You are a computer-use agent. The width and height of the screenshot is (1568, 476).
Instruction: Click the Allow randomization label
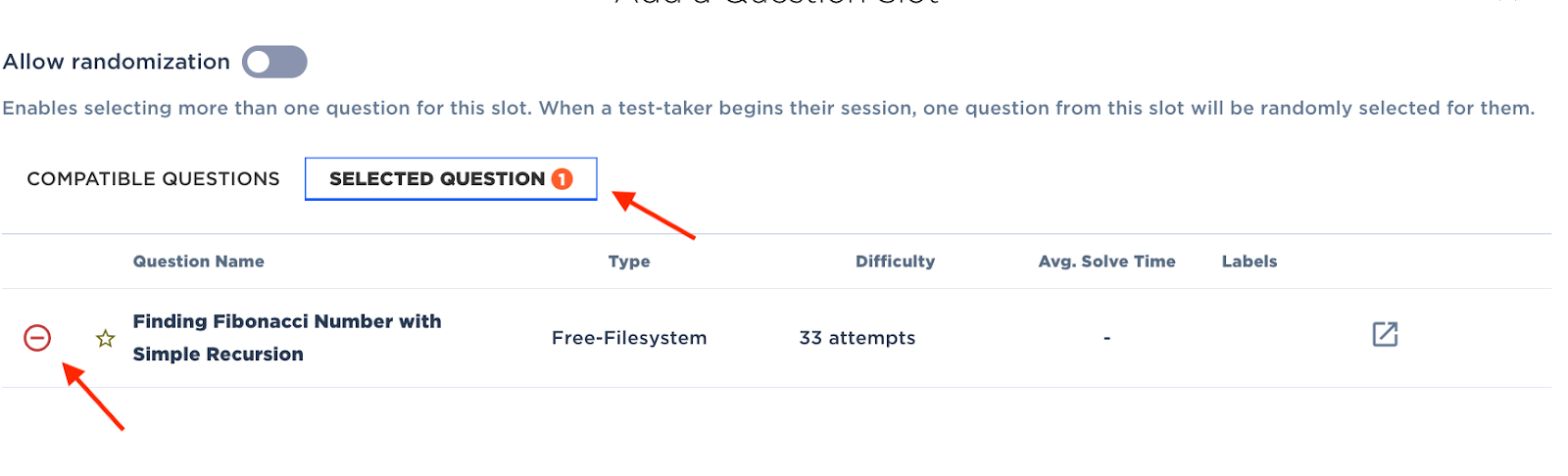pos(117,62)
